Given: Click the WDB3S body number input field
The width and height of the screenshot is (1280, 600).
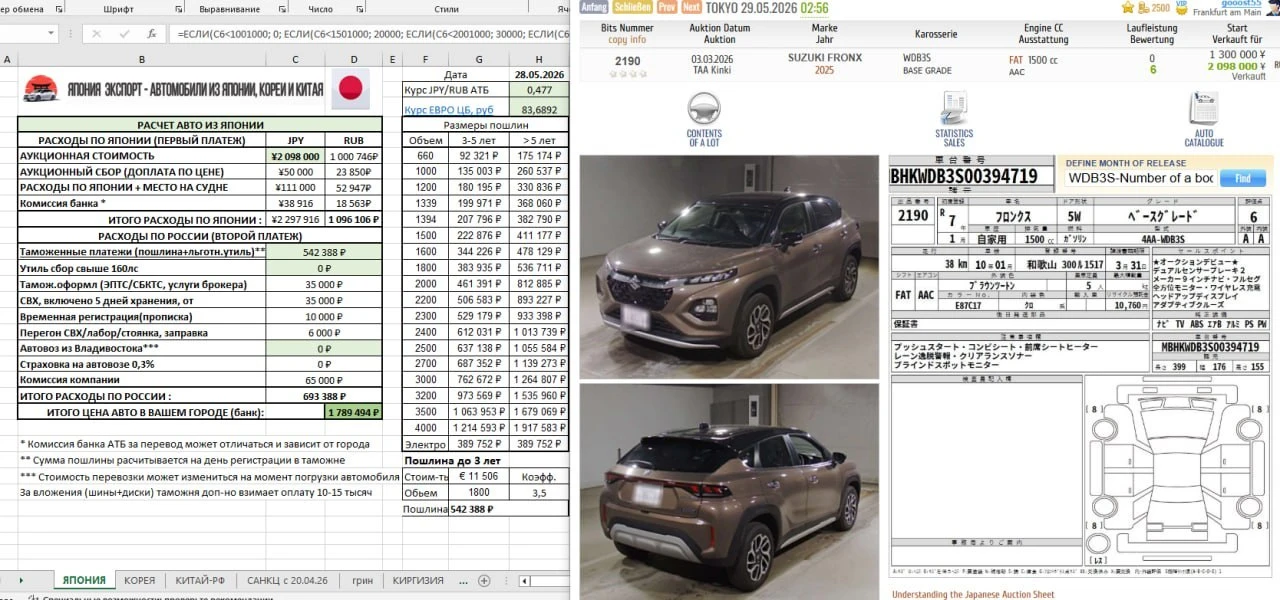Looking at the screenshot, I should coord(1139,178).
